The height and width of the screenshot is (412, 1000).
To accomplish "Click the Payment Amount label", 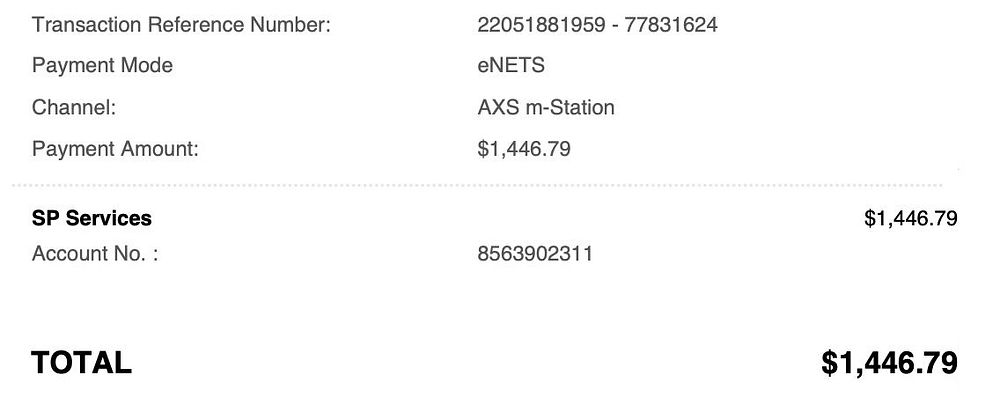I will [115, 149].
